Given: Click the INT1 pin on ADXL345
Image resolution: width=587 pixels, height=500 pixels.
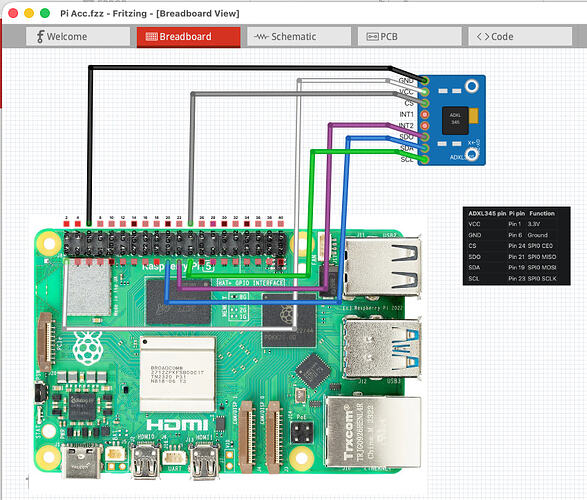Looking at the screenshot, I should pyautogui.click(x=425, y=114).
